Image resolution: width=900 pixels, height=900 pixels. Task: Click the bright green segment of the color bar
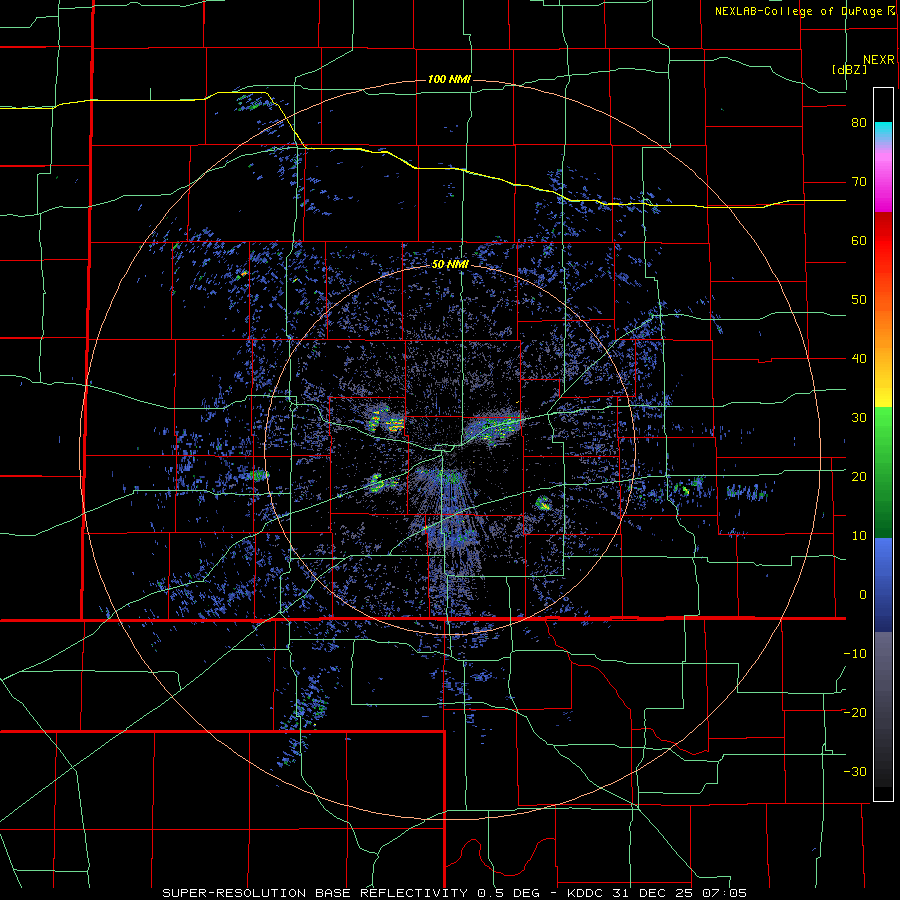click(883, 428)
